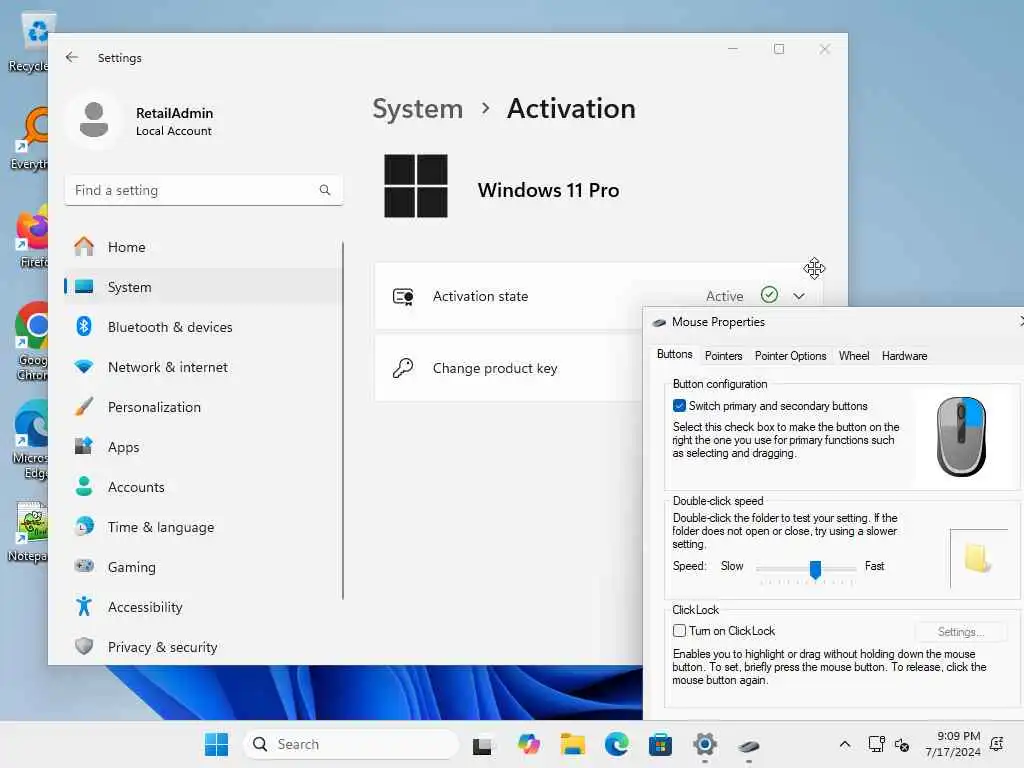Switch to the Hardware tab
Screen dimensions: 1024x768
(904, 356)
